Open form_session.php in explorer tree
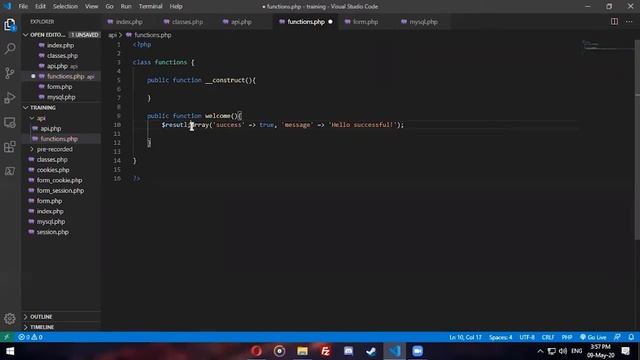The height and width of the screenshot is (360, 640). point(60,191)
